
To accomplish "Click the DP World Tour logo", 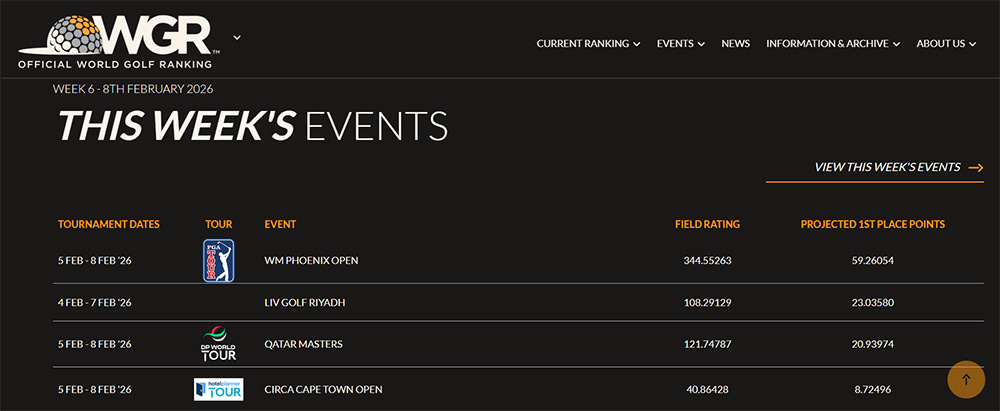I will [219, 344].
